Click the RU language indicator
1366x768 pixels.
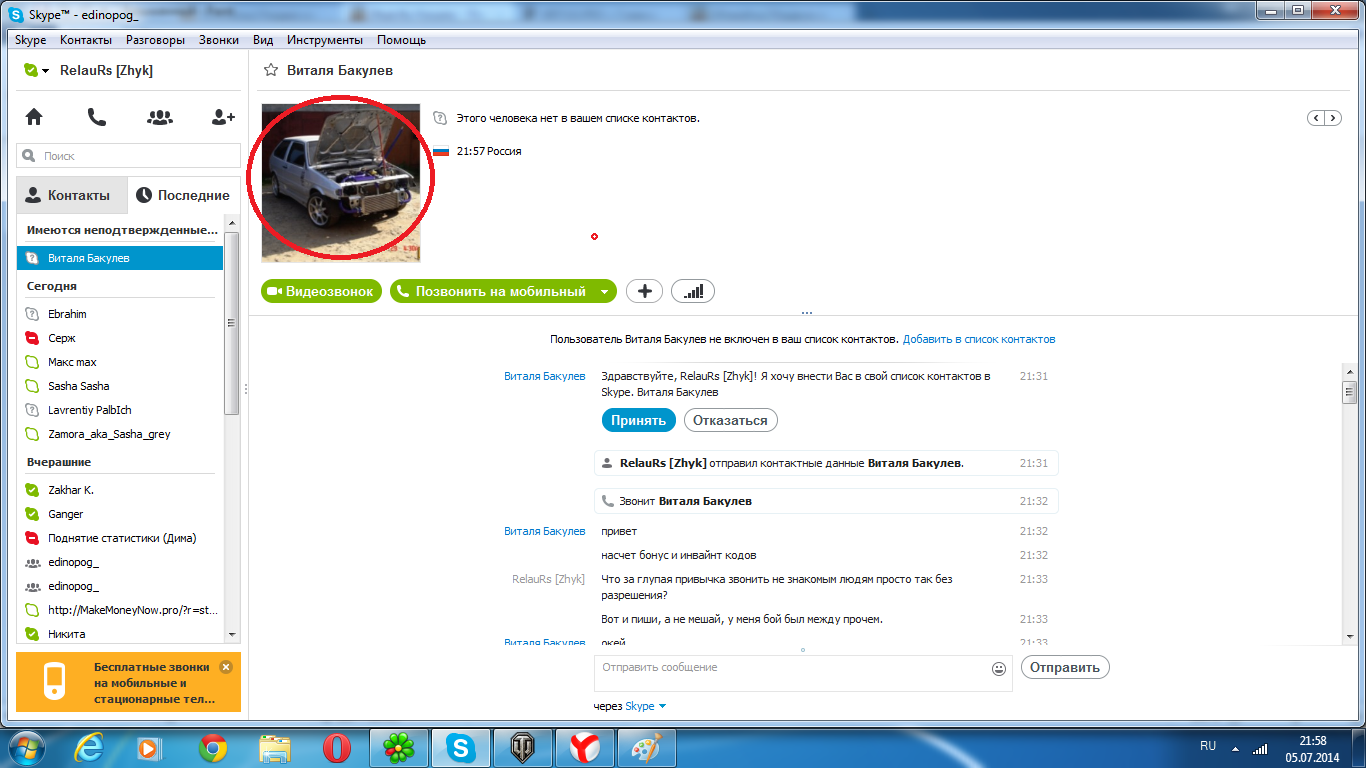click(x=1208, y=746)
